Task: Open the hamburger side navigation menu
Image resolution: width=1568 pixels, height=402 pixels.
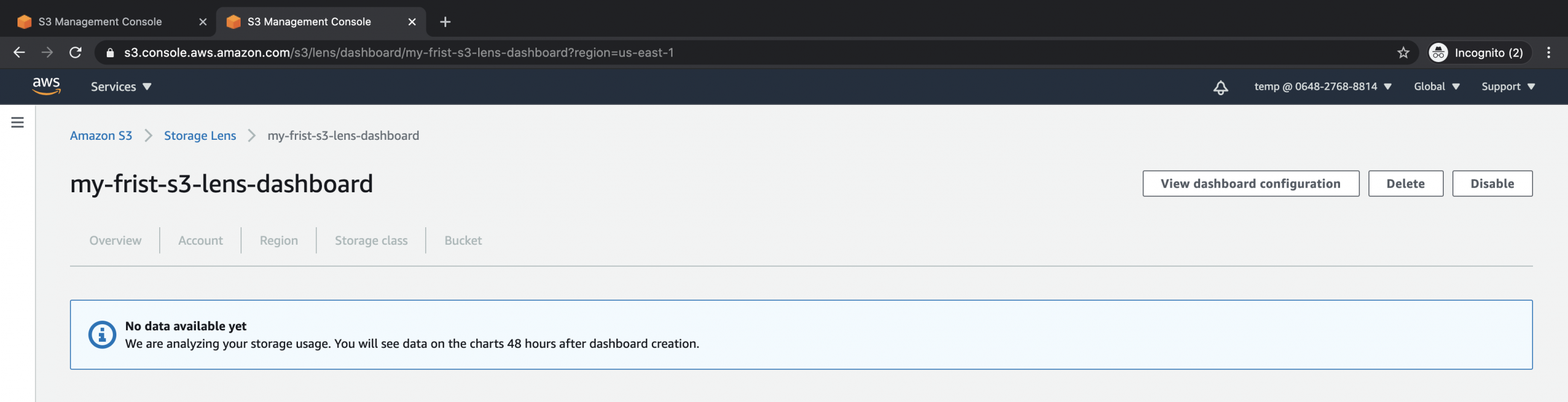Action: click(17, 122)
